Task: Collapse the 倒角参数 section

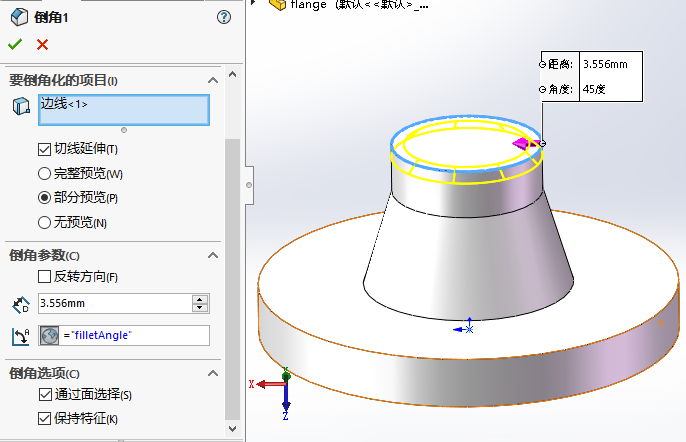Action: pyautogui.click(x=212, y=256)
